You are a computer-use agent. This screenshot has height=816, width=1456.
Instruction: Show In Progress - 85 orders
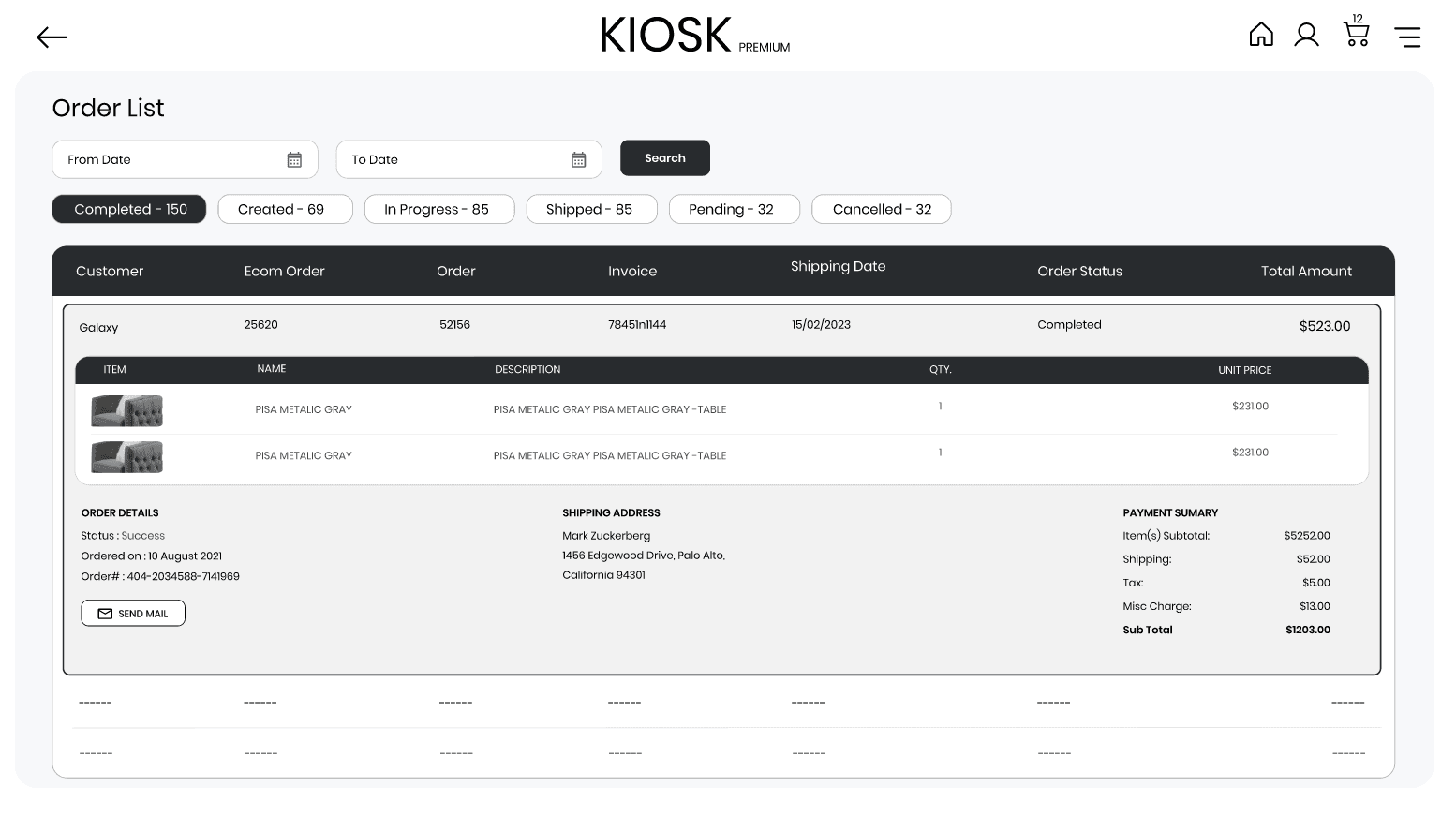438,209
